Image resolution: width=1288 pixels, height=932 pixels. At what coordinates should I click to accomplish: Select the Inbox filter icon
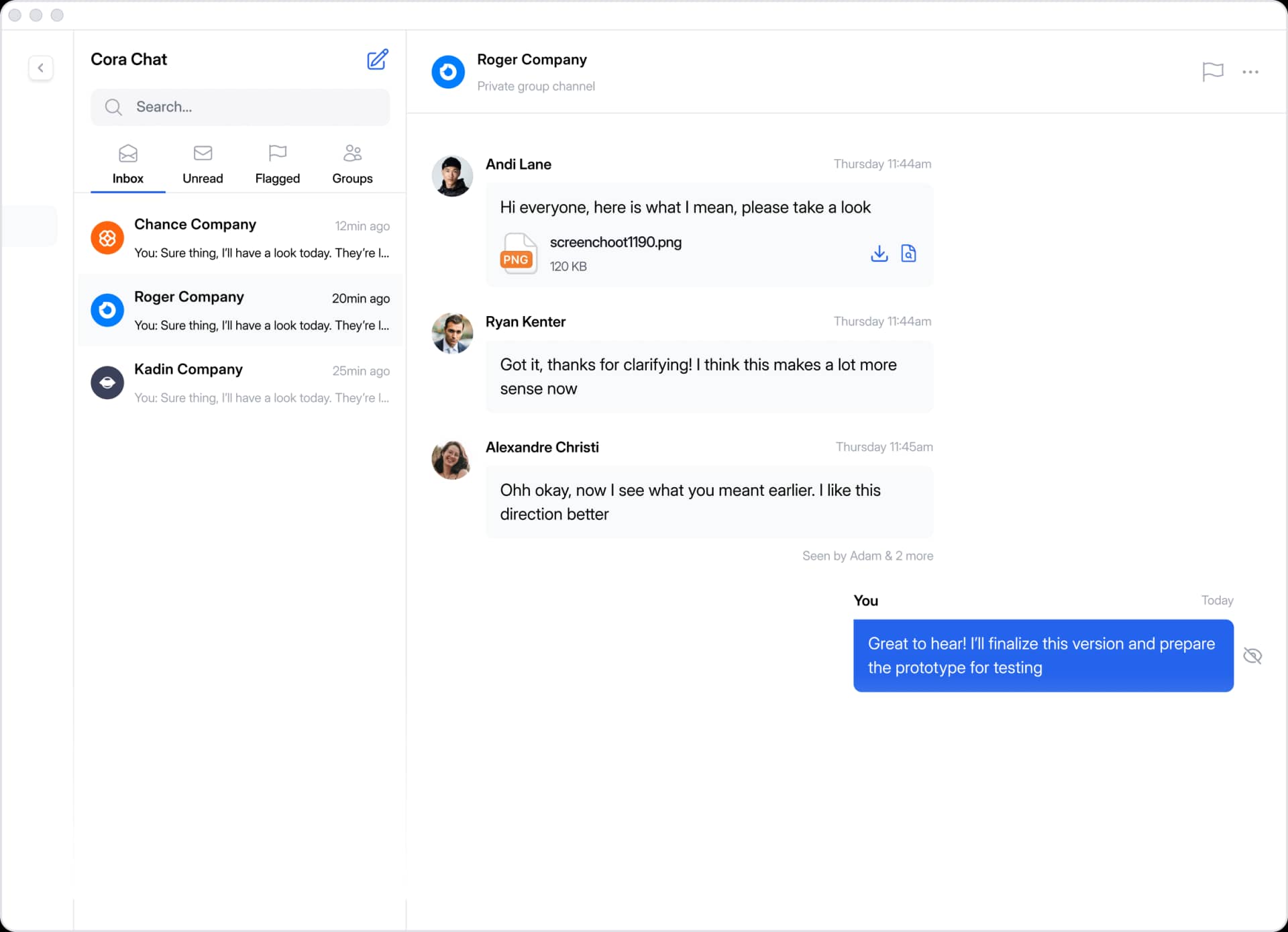(x=127, y=153)
